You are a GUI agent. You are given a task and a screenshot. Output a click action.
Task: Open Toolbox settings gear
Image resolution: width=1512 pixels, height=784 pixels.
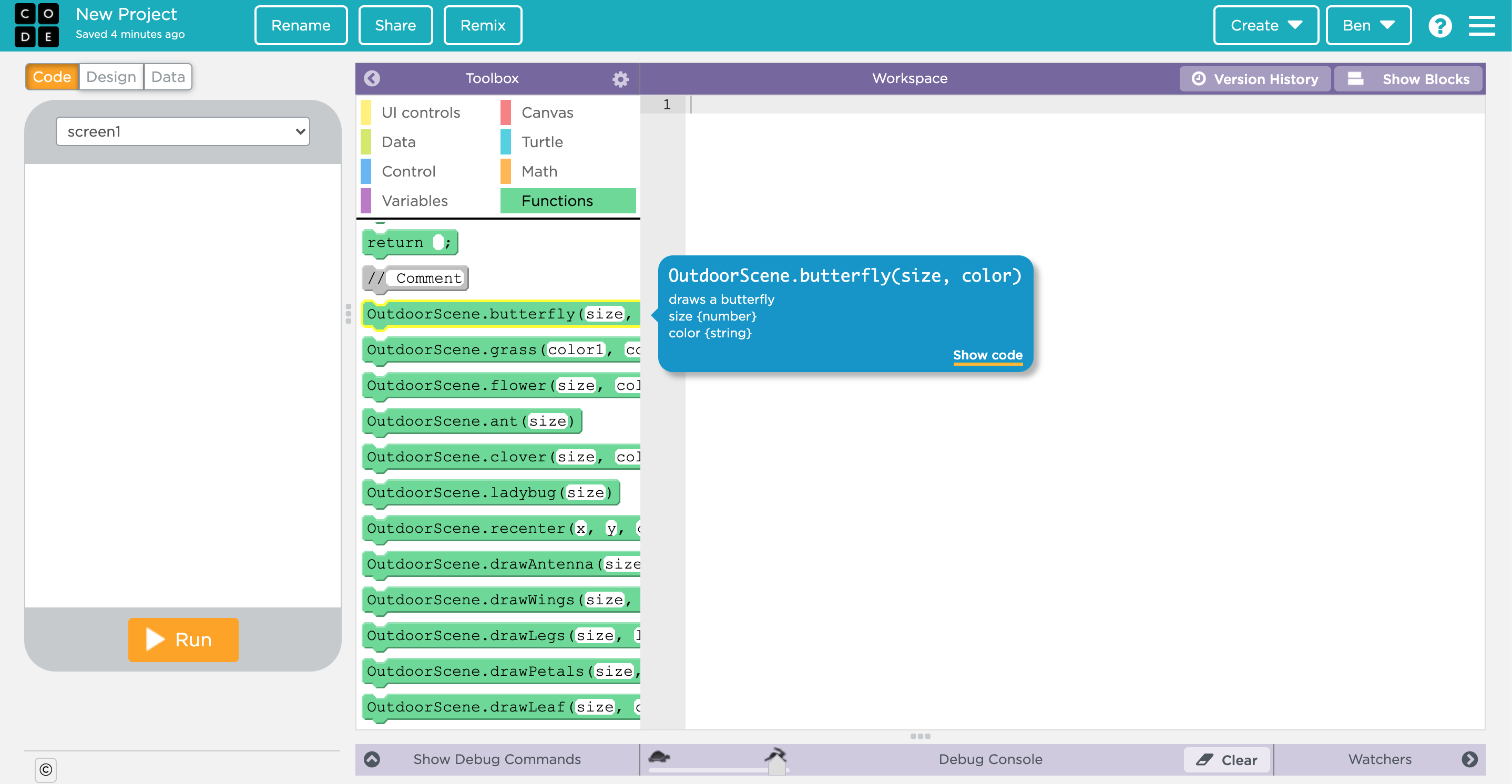(620, 79)
